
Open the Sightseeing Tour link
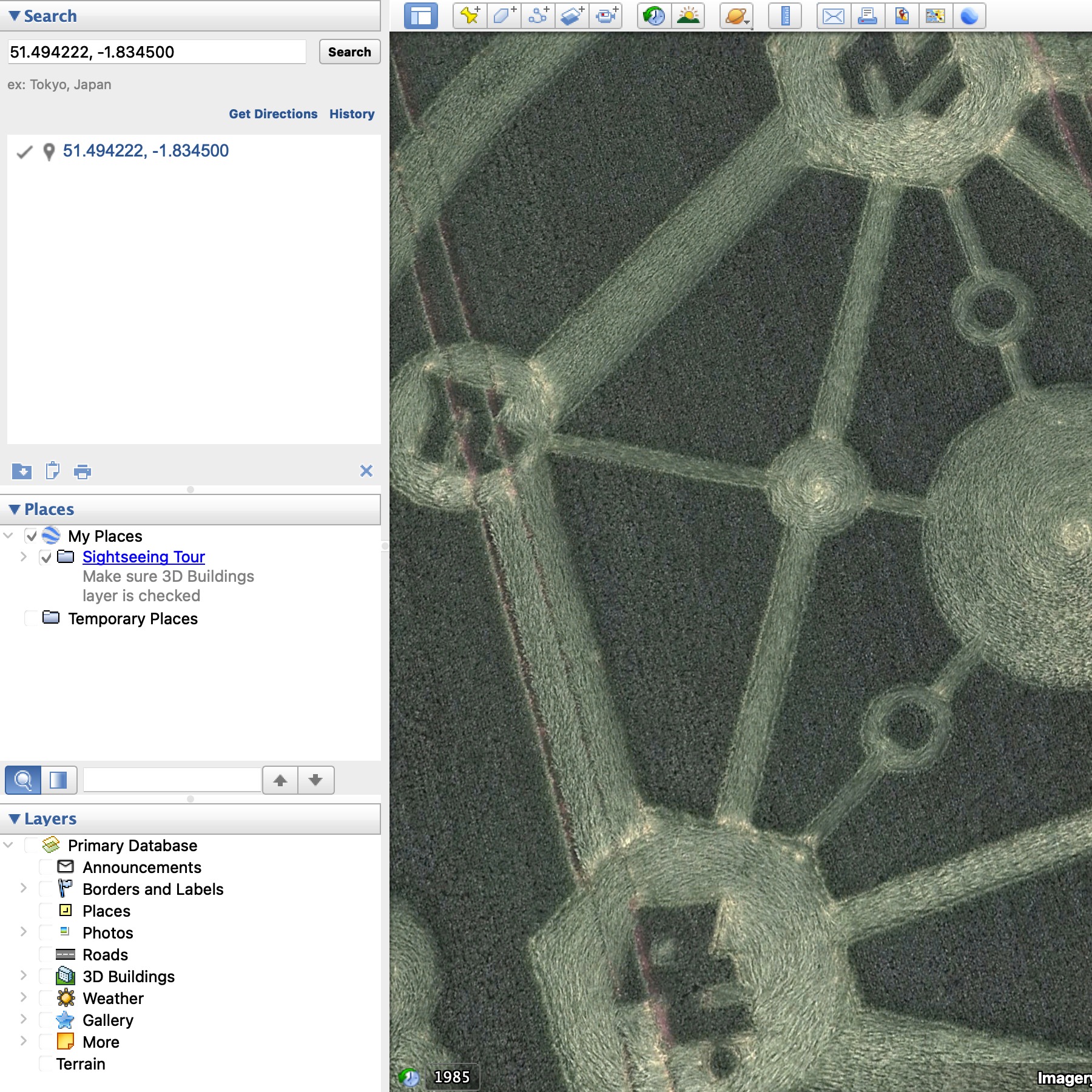[144, 557]
